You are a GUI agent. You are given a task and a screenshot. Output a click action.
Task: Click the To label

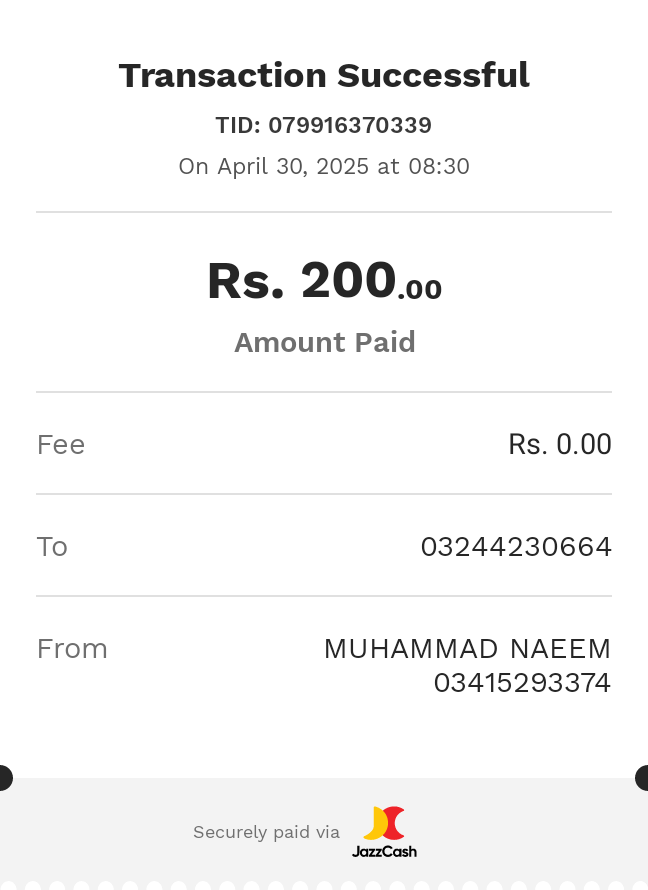52,547
